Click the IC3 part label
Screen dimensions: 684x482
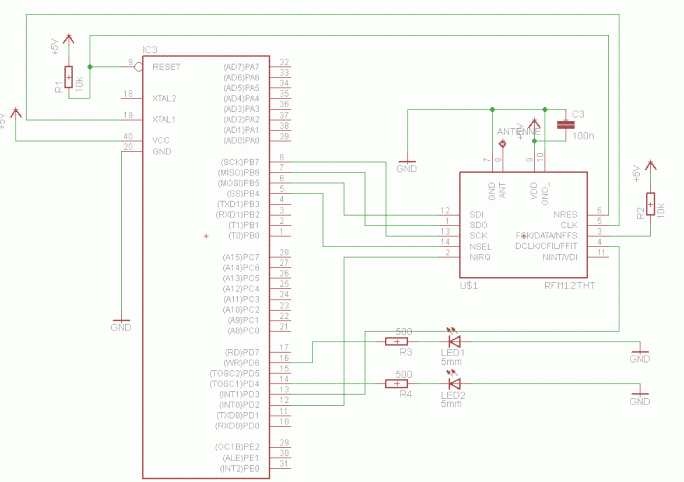click(x=150, y=50)
